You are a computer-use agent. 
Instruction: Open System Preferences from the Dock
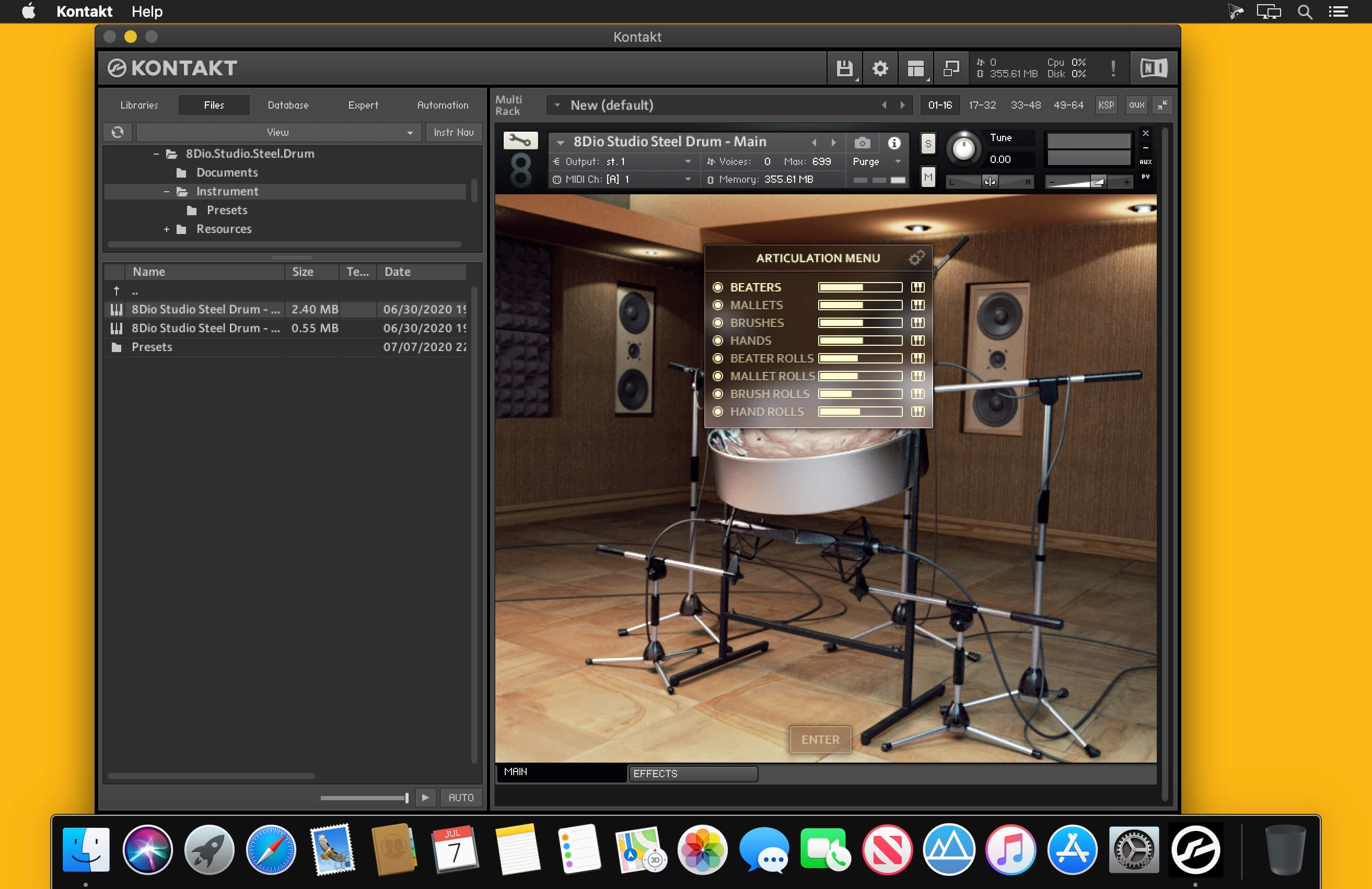(x=1133, y=850)
